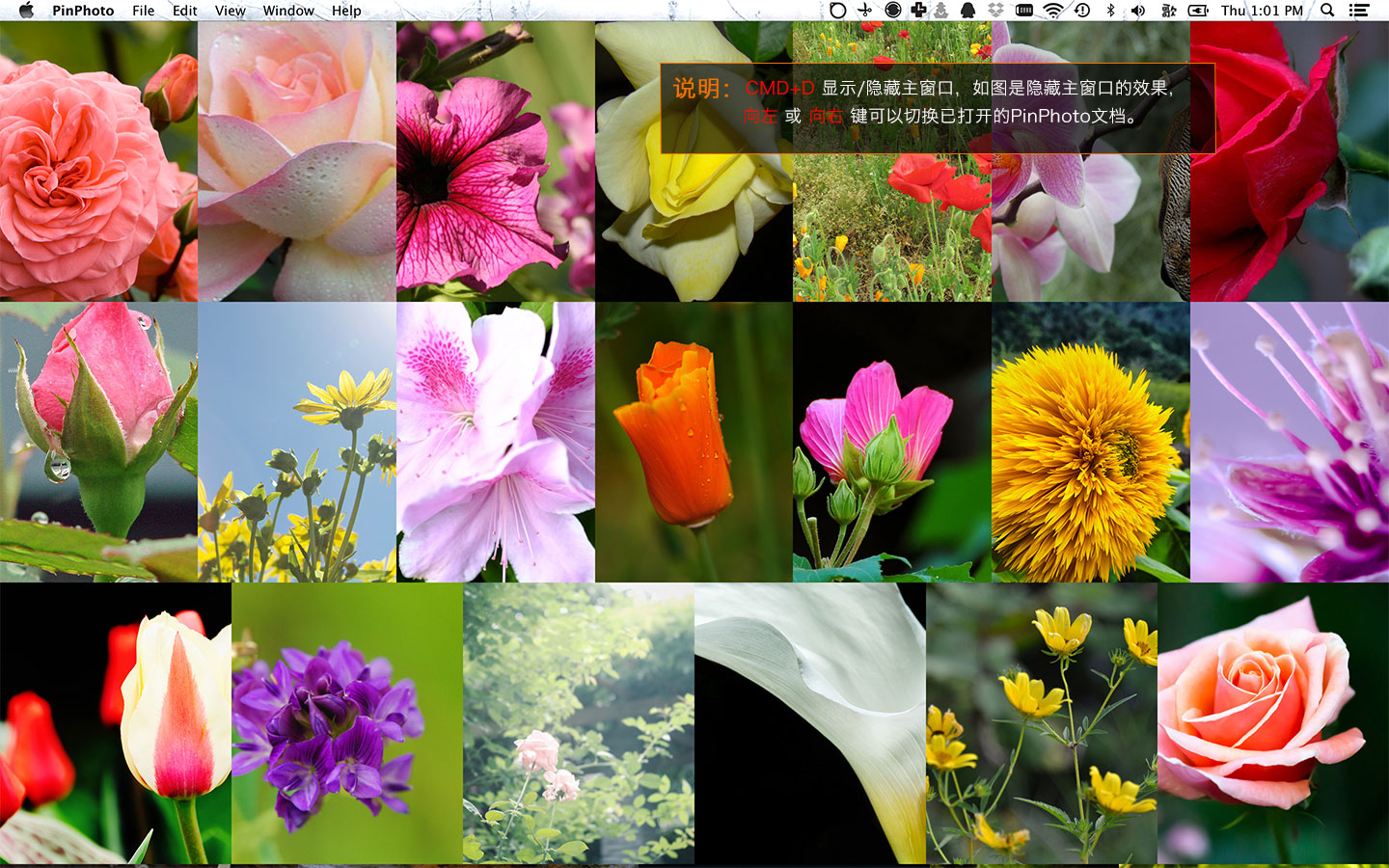Select the pink orchid with bird photo
1389x868 pixels.
click(1091, 161)
